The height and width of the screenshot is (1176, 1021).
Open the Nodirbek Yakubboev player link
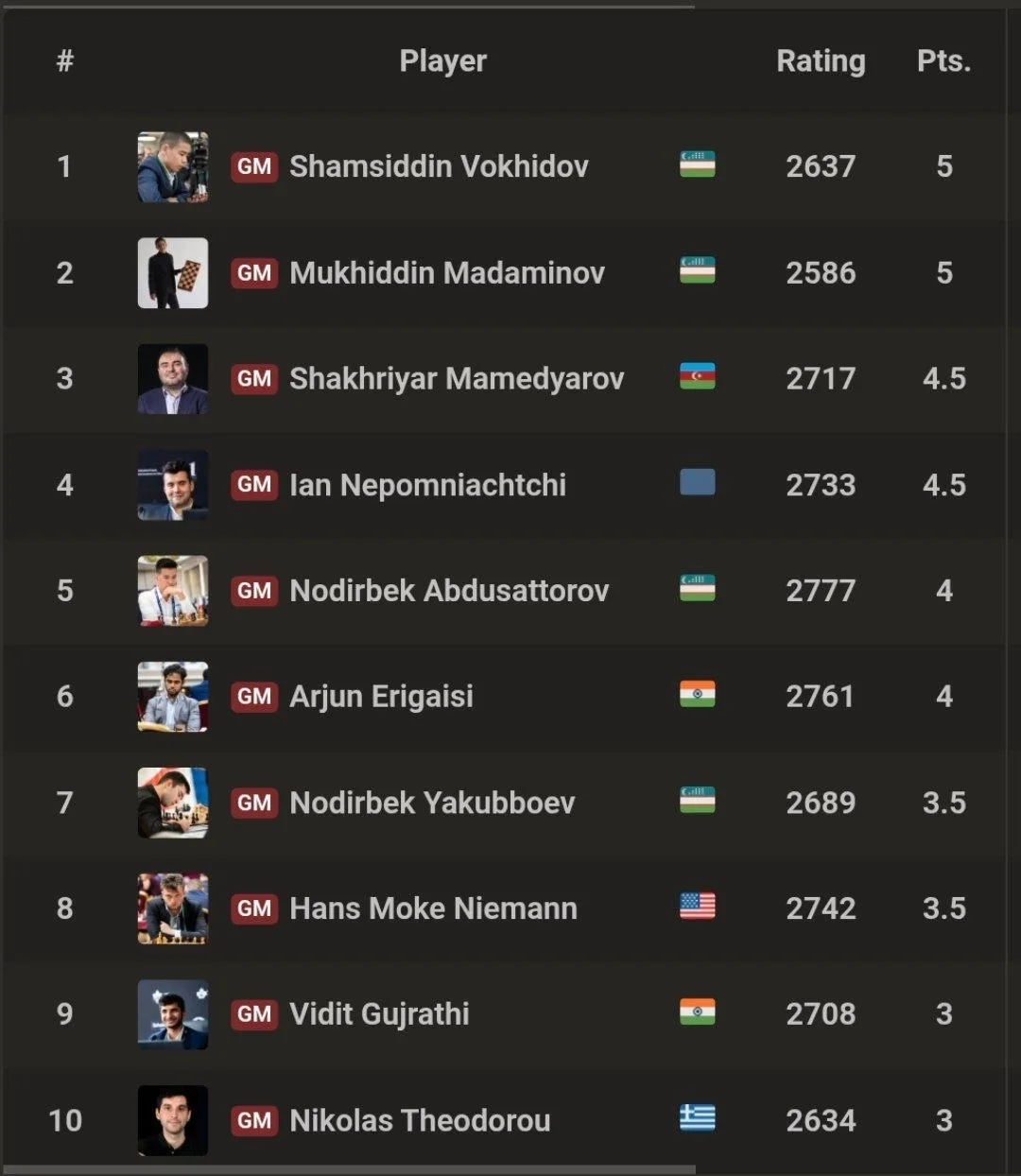click(432, 803)
